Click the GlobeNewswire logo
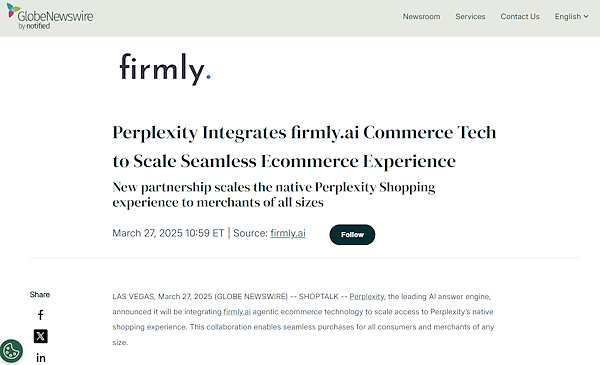Screen dimensions: 600x365 50,16
